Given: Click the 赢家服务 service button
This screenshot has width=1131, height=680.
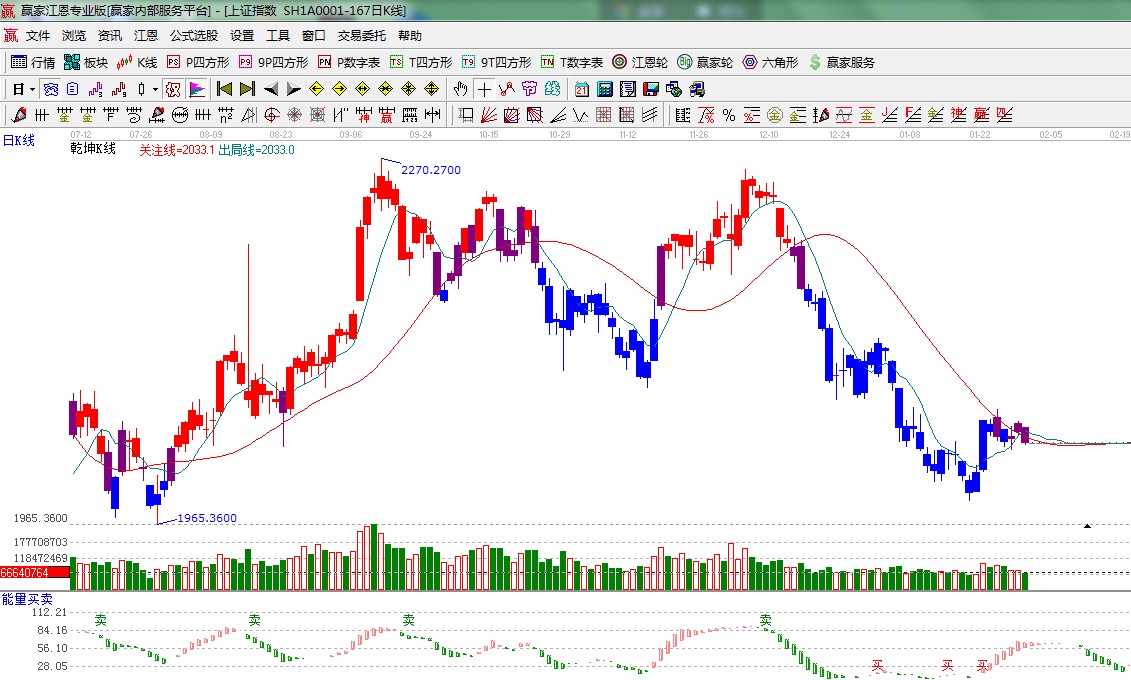Looking at the screenshot, I should 841,62.
